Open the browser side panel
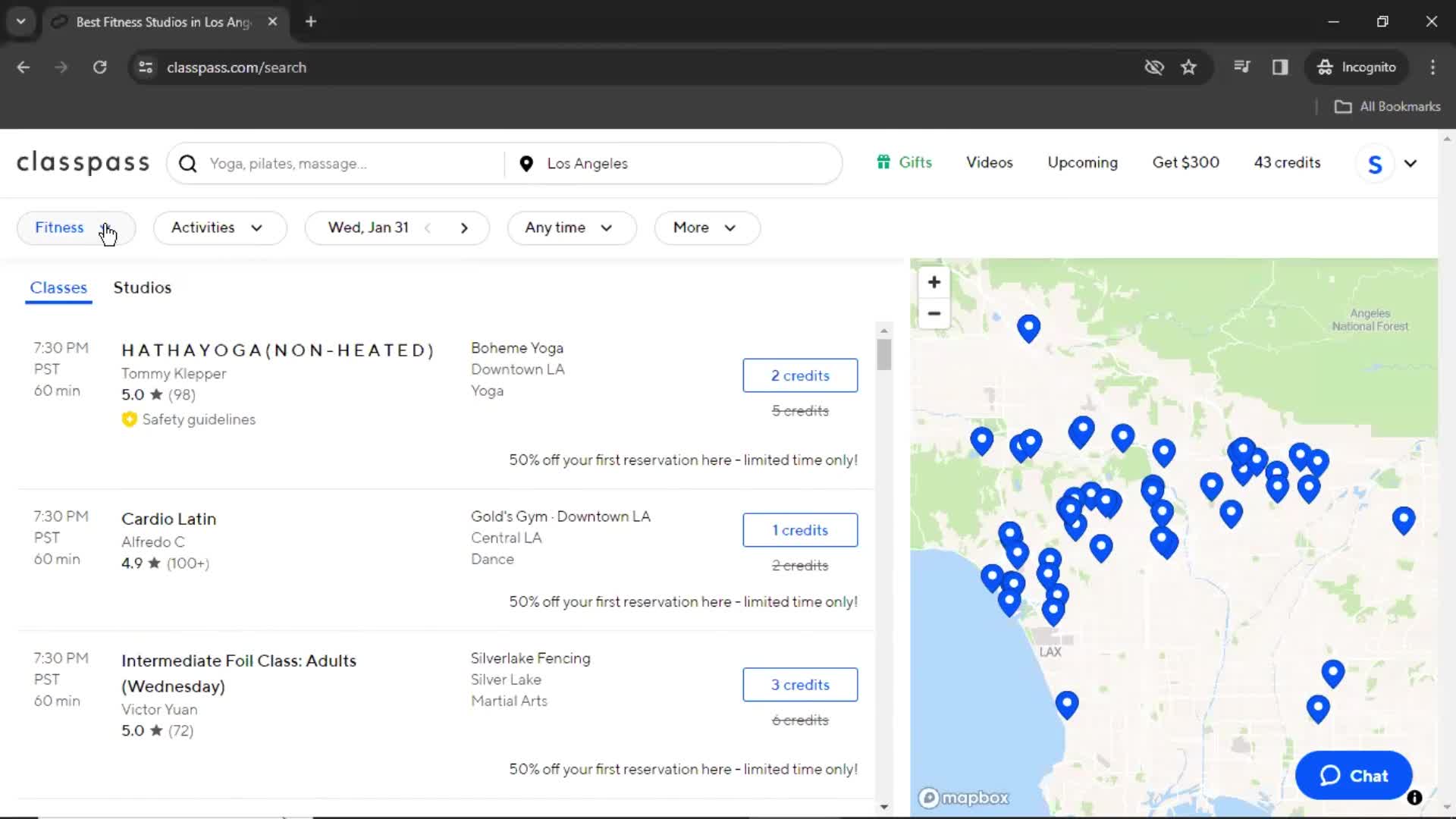The width and height of the screenshot is (1456, 819). tap(1280, 67)
